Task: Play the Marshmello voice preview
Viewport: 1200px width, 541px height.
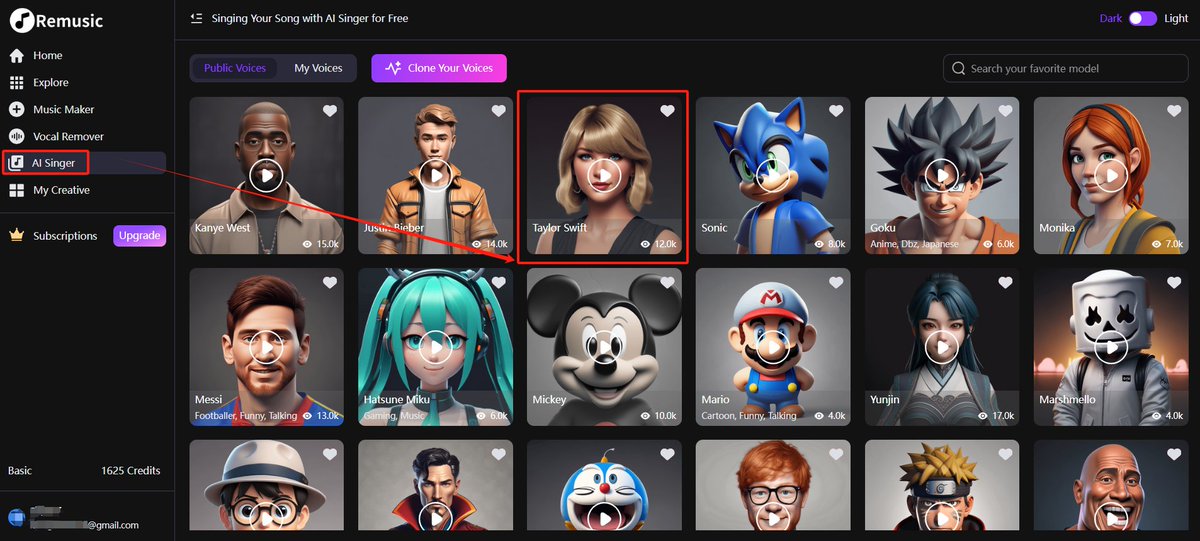Action: 1111,346
